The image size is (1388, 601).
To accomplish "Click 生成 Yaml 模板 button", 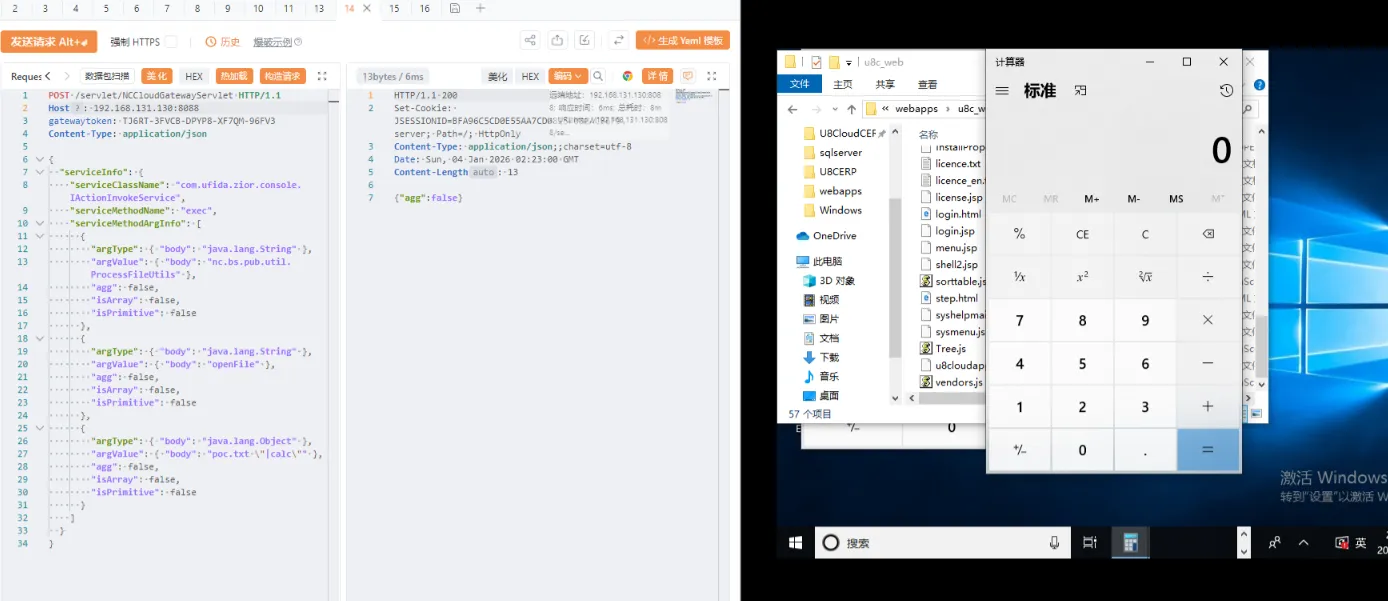I will point(683,41).
